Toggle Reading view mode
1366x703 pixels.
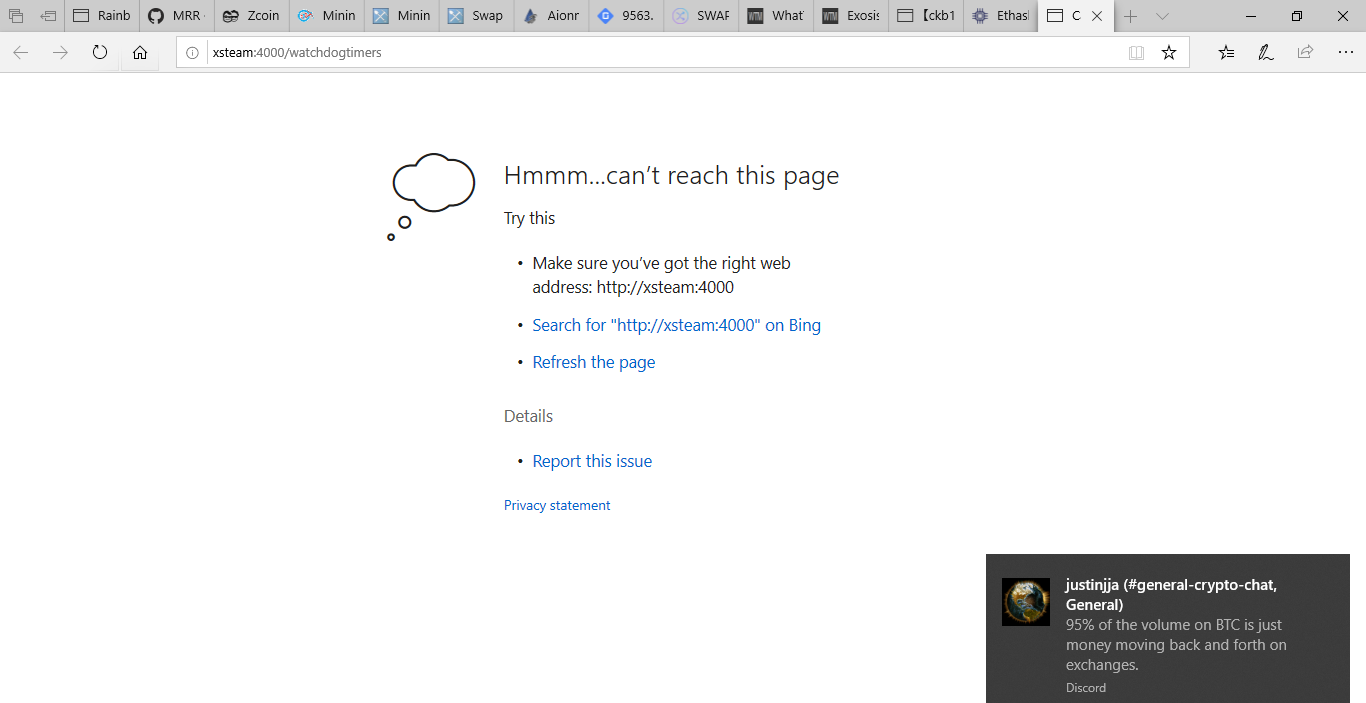[1136, 52]
